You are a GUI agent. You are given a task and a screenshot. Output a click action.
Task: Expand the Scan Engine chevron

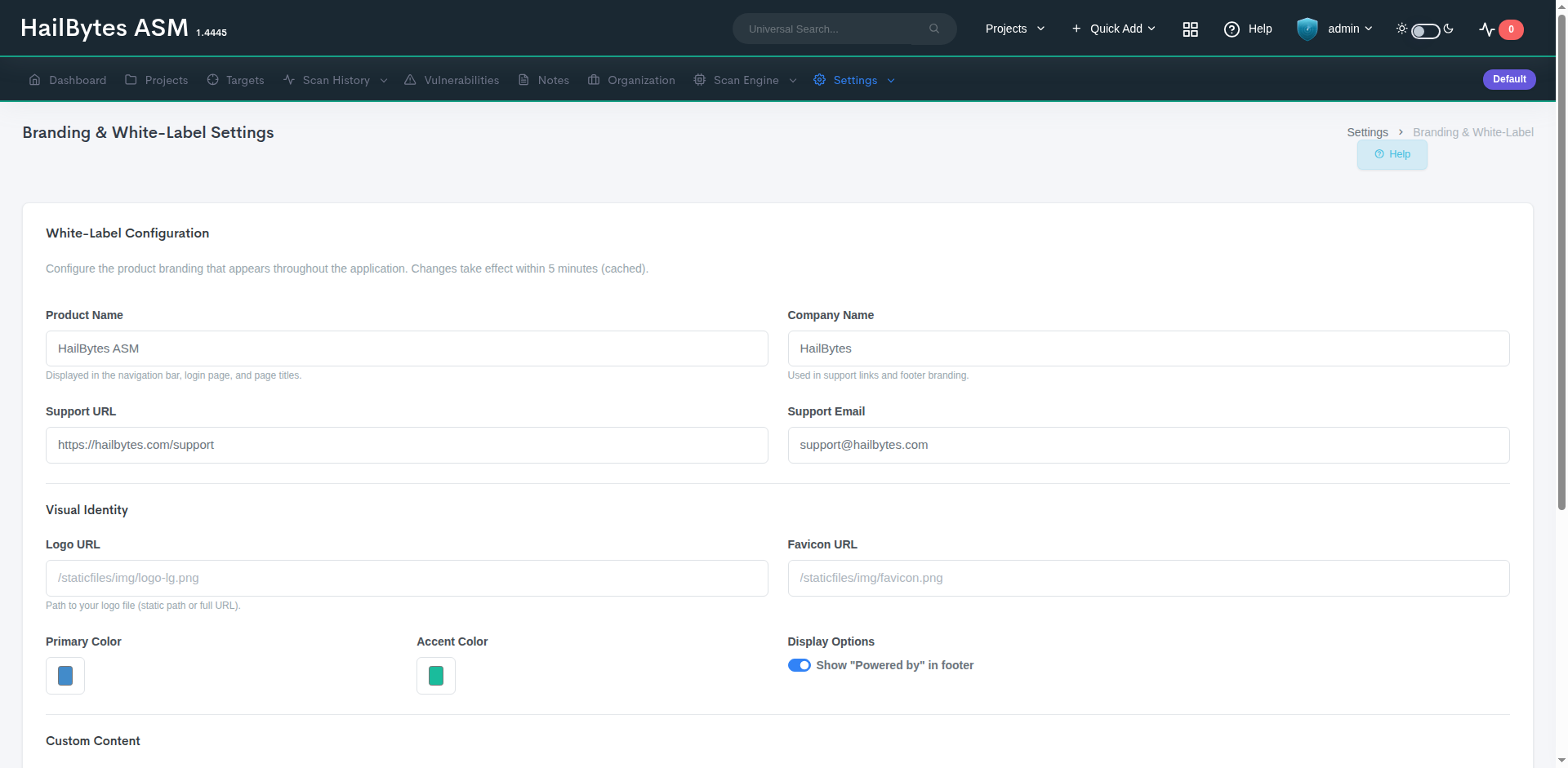(793, 81)
